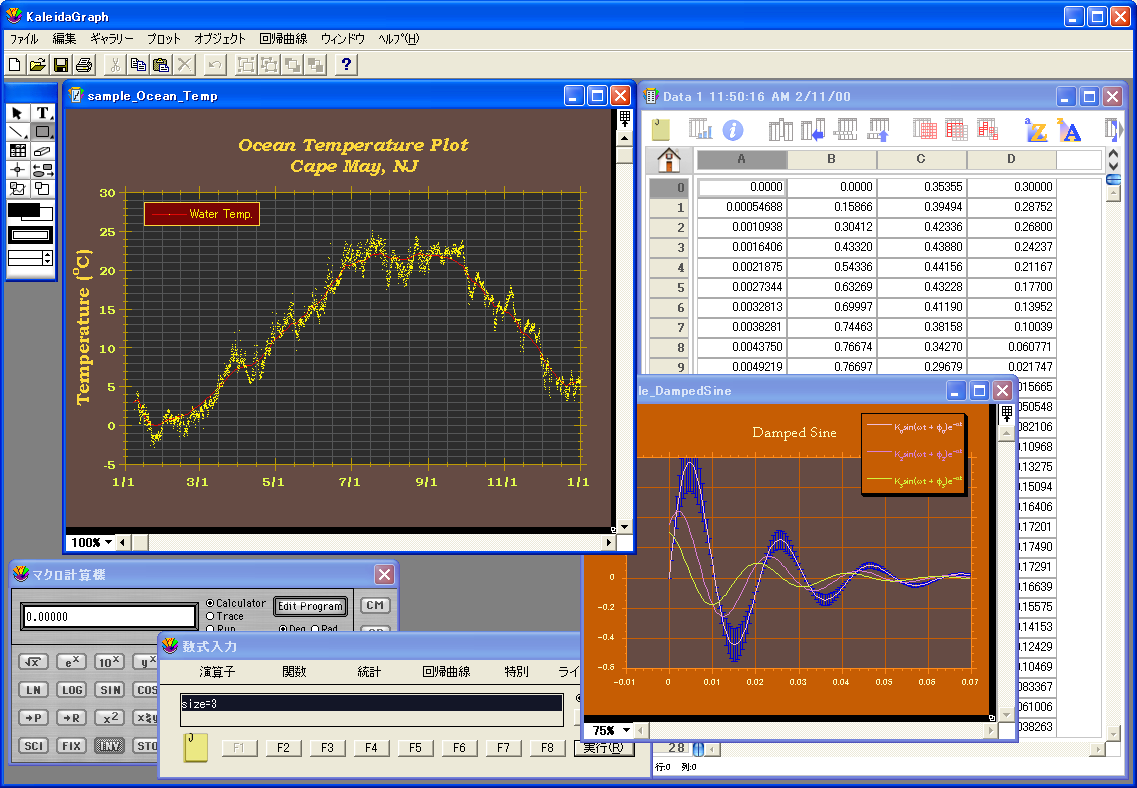Click the make plot icon in Data window
The image size is (1137, 788).
pos(700,129)
